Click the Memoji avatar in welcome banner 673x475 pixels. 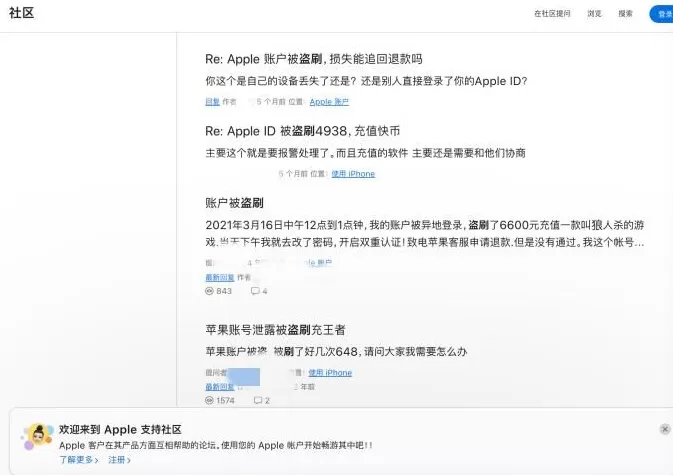(38, 436)
